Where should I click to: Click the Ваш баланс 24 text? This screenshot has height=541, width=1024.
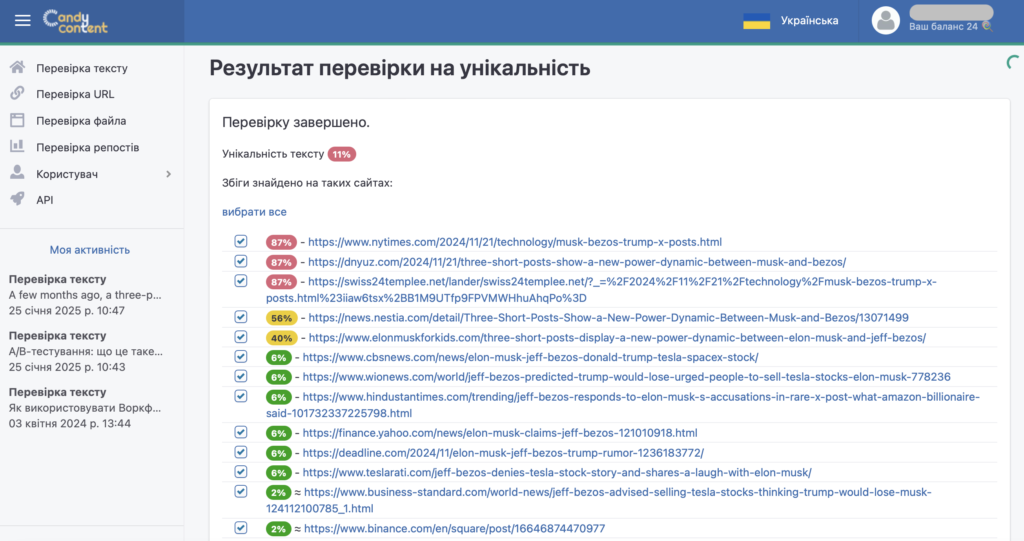pyautogui.click(x=943, y=27)
